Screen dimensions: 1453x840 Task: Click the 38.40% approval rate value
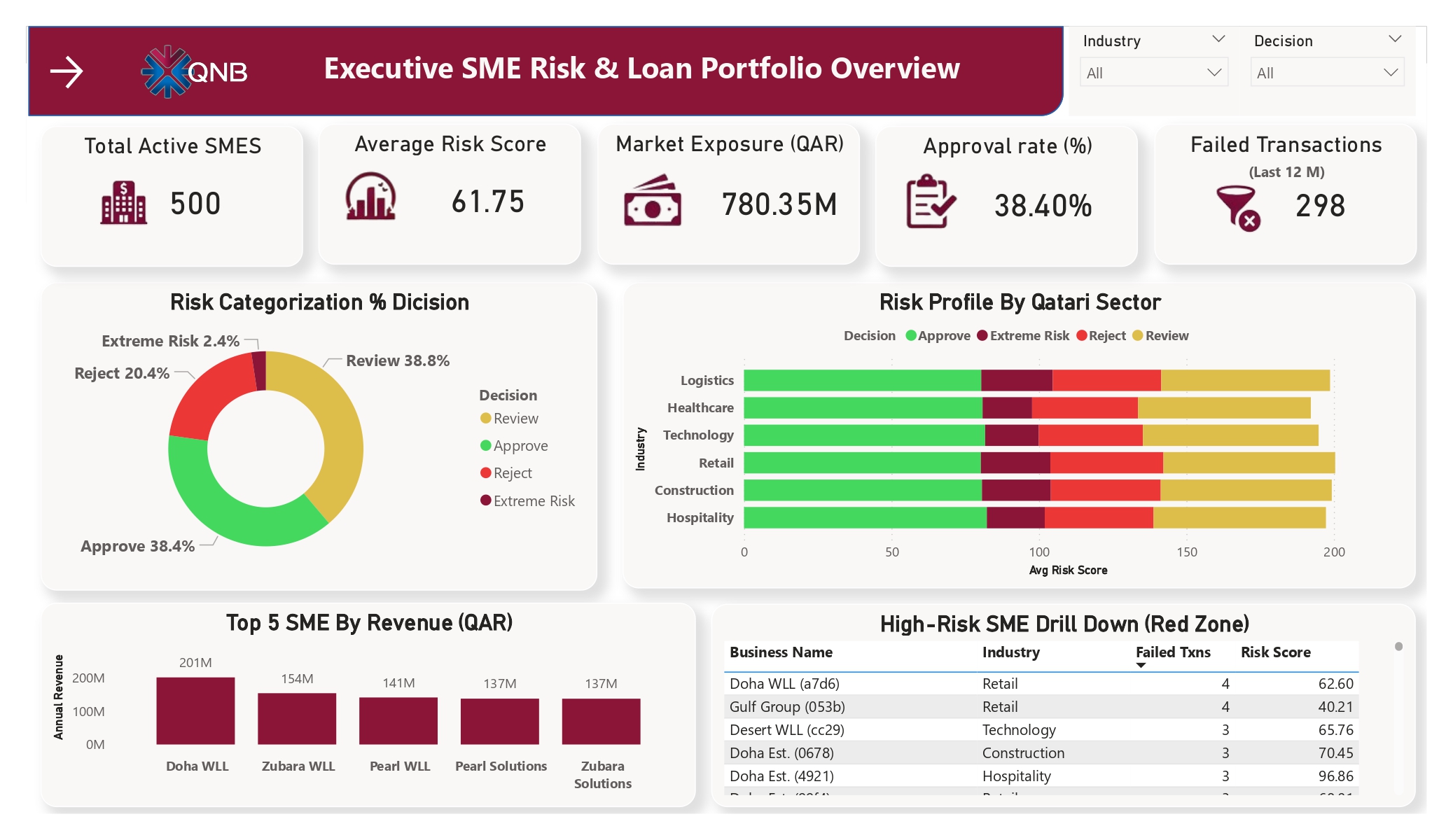(1043, 206)
